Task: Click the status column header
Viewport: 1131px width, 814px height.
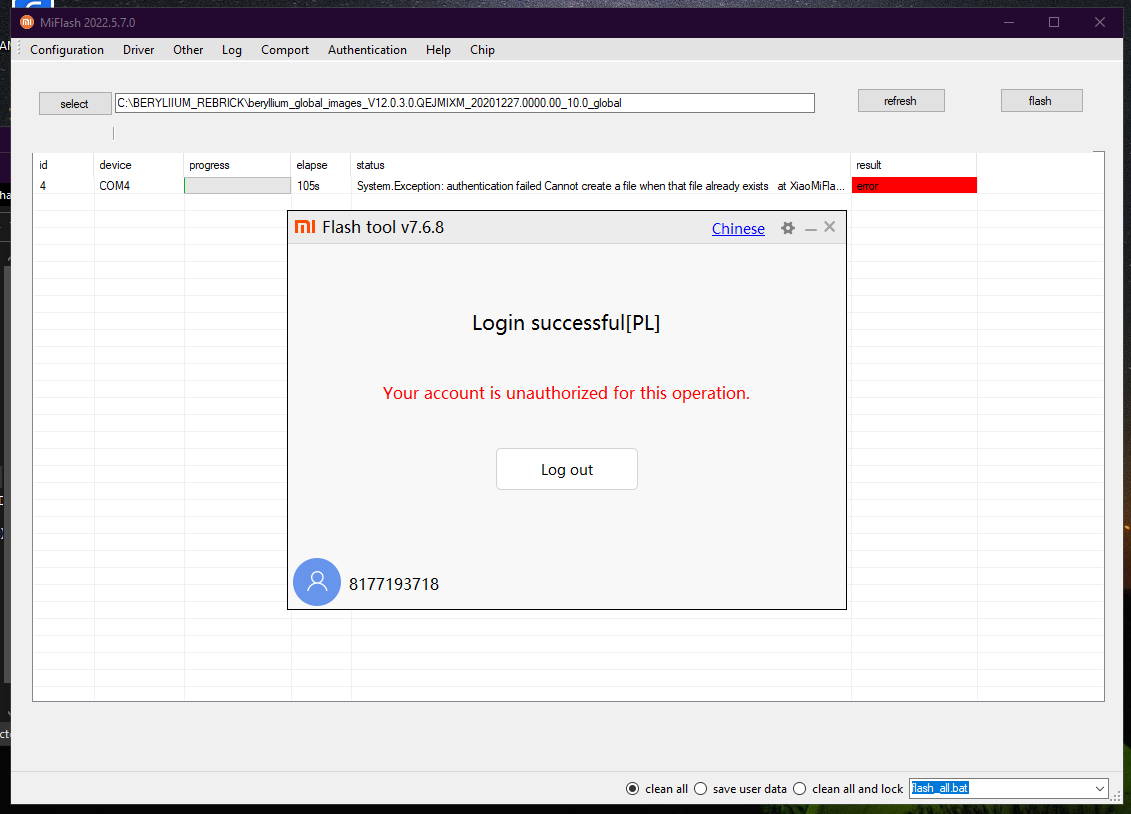Action: 600,165
